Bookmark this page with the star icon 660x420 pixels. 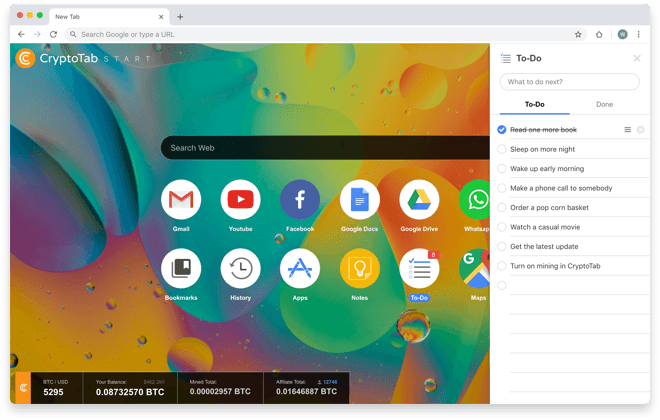point(578,34)
